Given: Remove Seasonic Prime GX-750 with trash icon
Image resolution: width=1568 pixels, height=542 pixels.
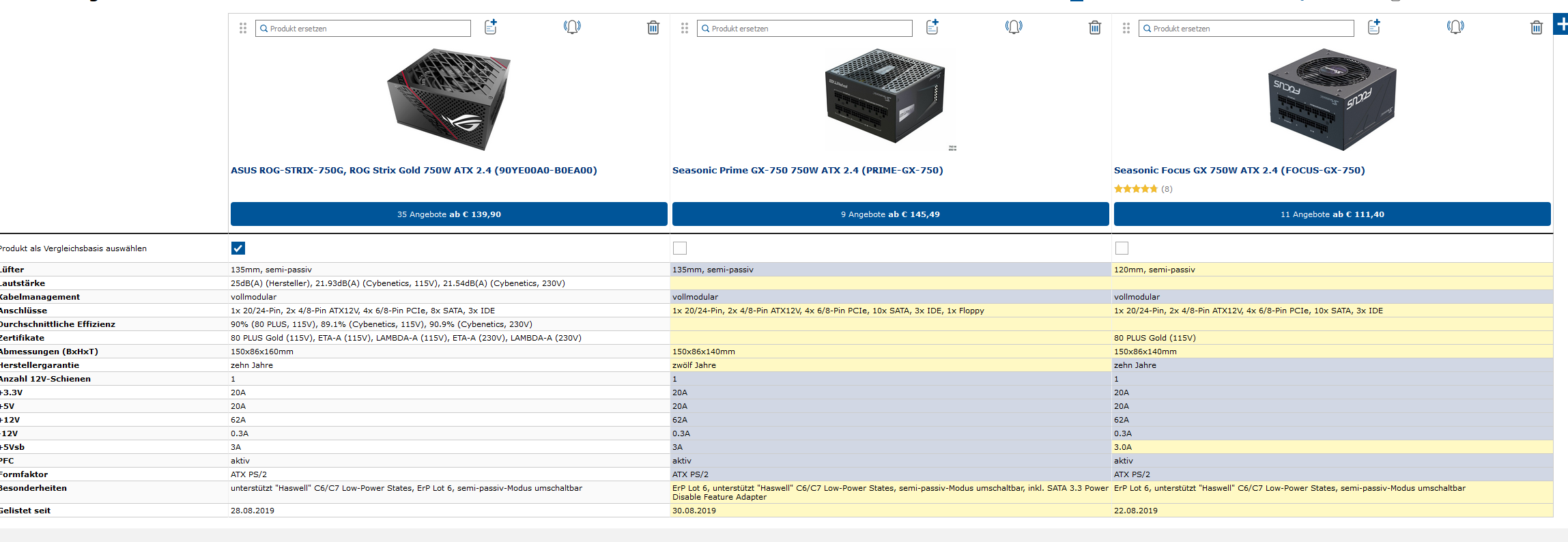Looking at the screenshot, I should click(x=1095, y=27).
